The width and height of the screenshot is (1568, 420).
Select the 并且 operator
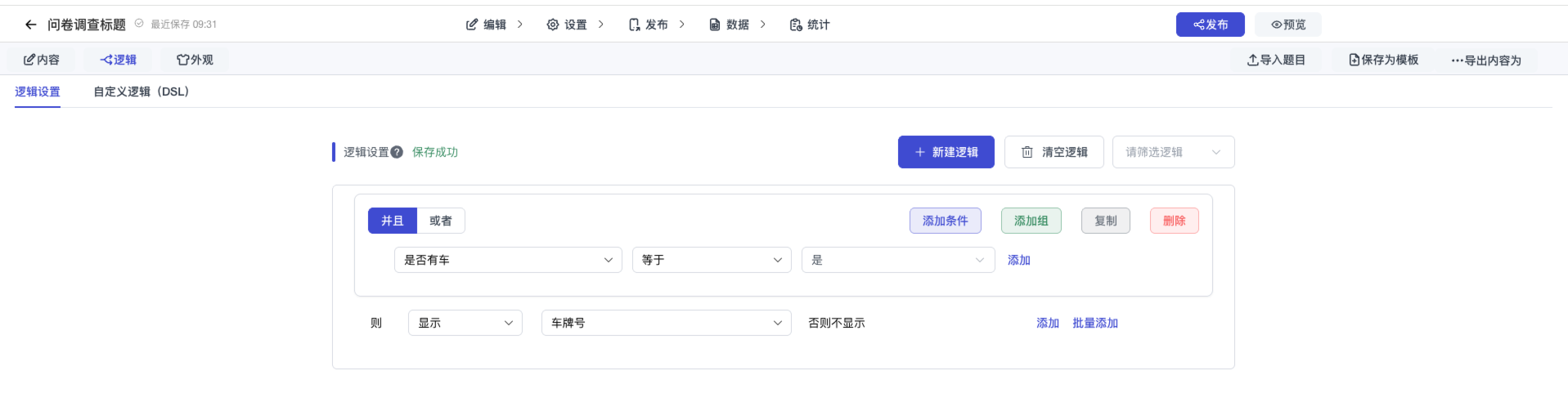coord(393,221)
